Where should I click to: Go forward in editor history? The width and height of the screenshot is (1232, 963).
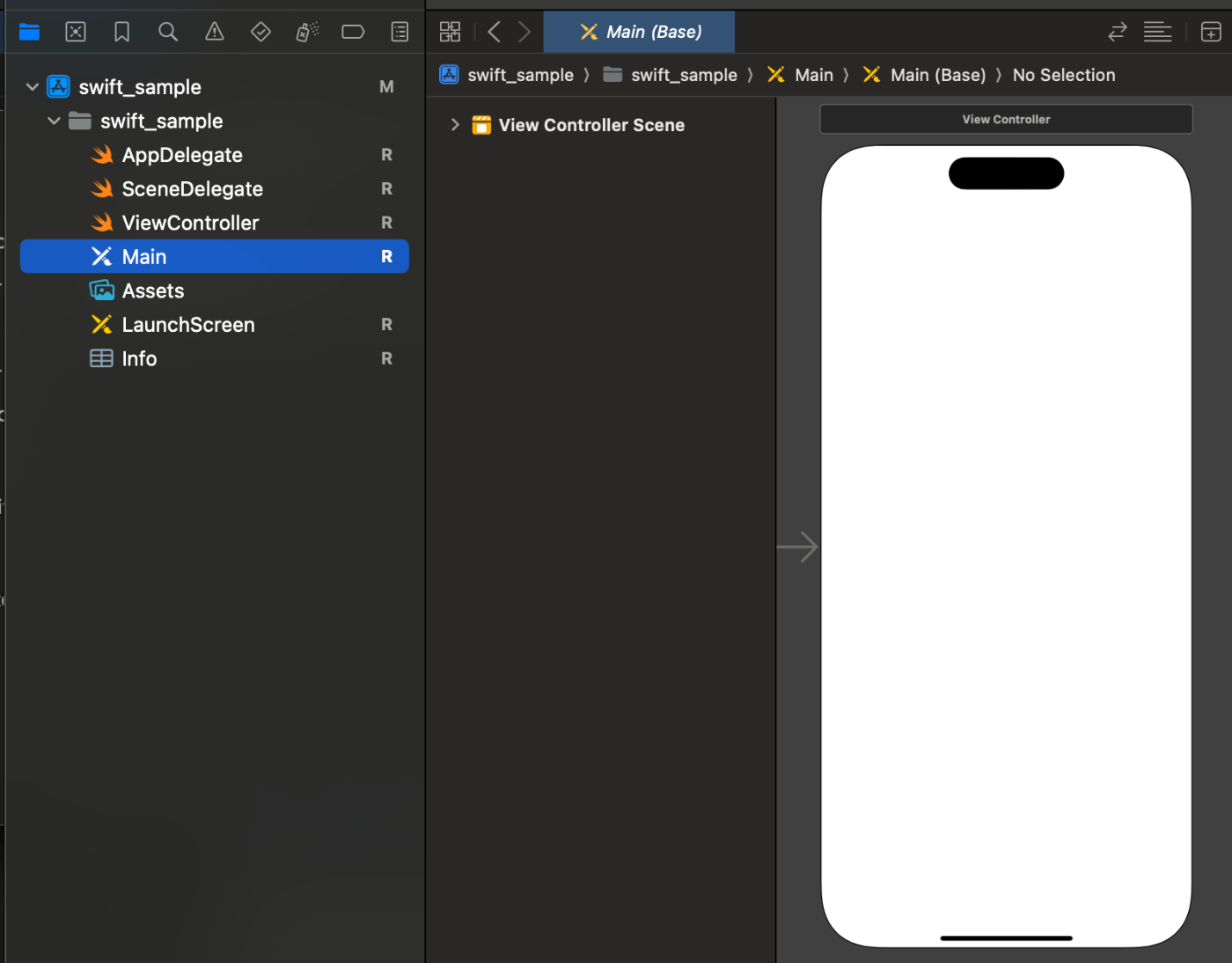(x=524, y=33)
